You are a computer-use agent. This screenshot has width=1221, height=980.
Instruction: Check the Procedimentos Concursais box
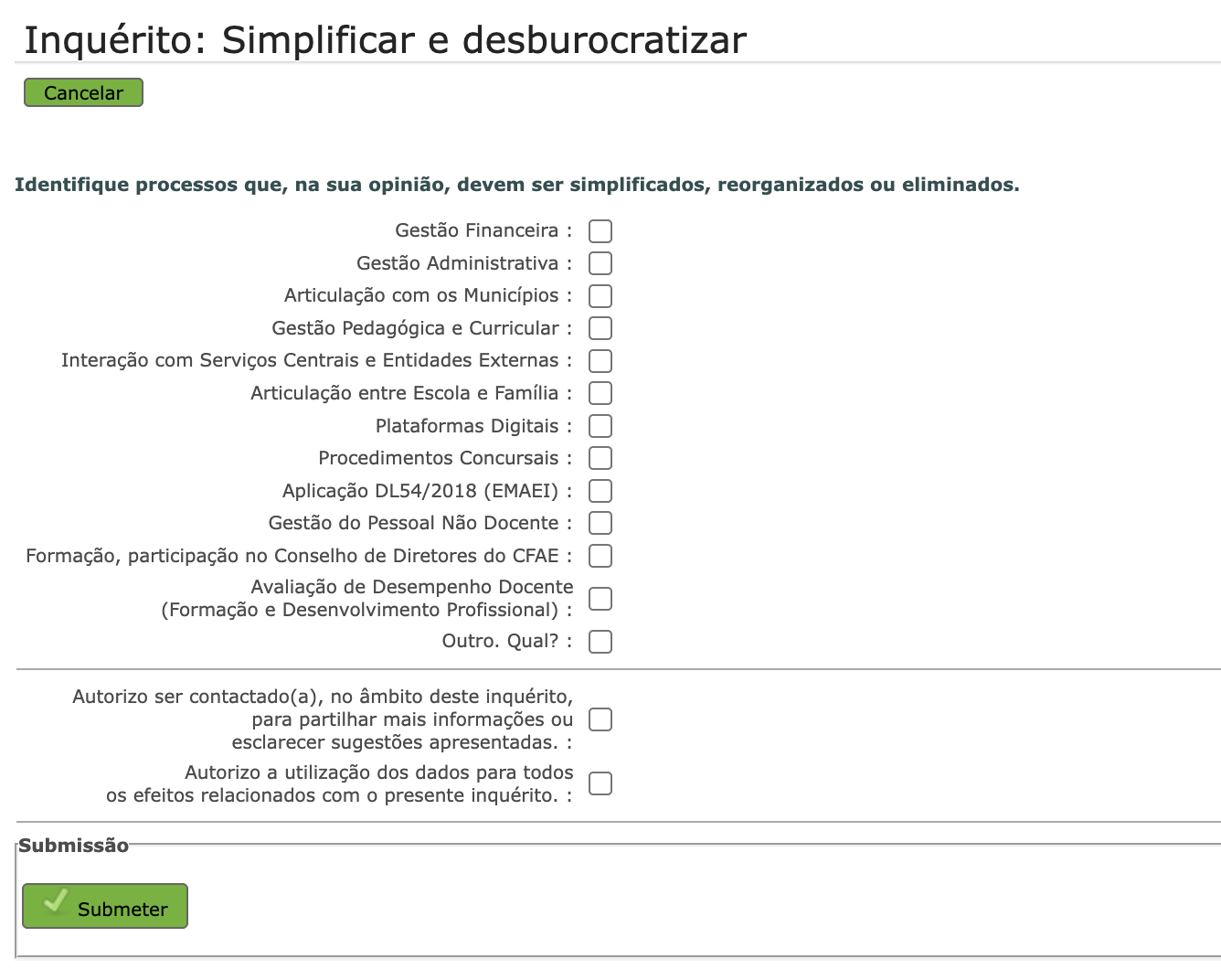pyautogui.click(x=600, y=458)
